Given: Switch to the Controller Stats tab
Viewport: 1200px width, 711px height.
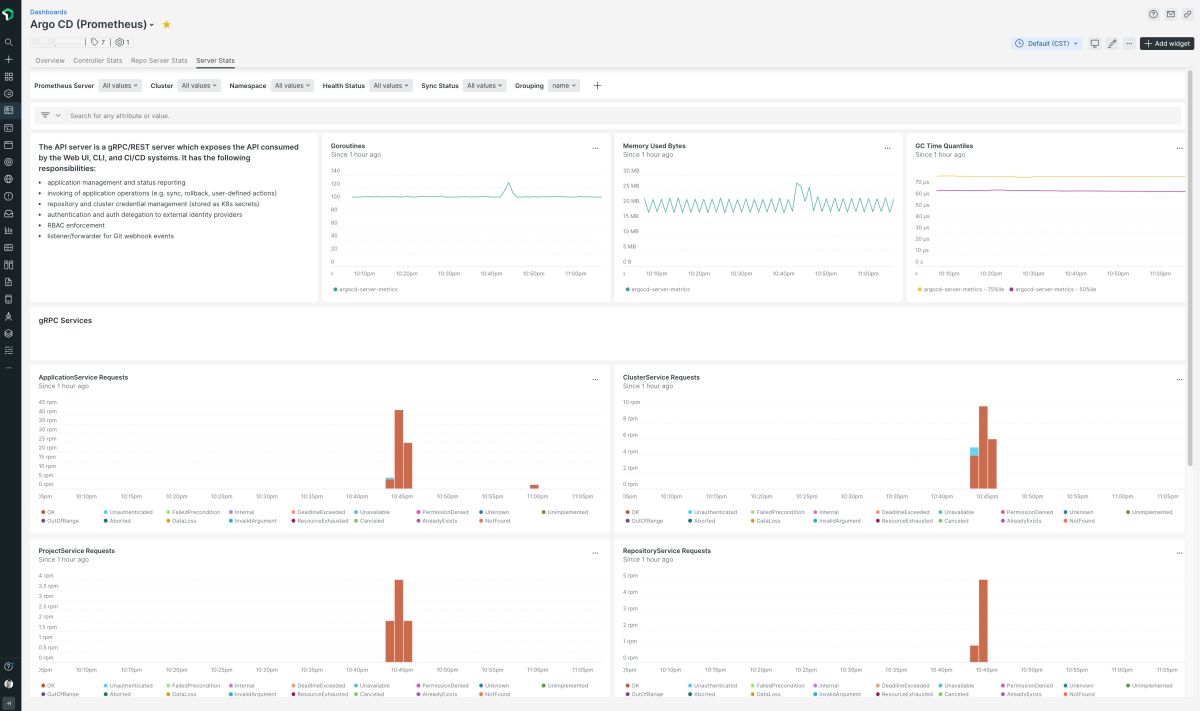Looking at the screenshot, I should coord(98,61).
